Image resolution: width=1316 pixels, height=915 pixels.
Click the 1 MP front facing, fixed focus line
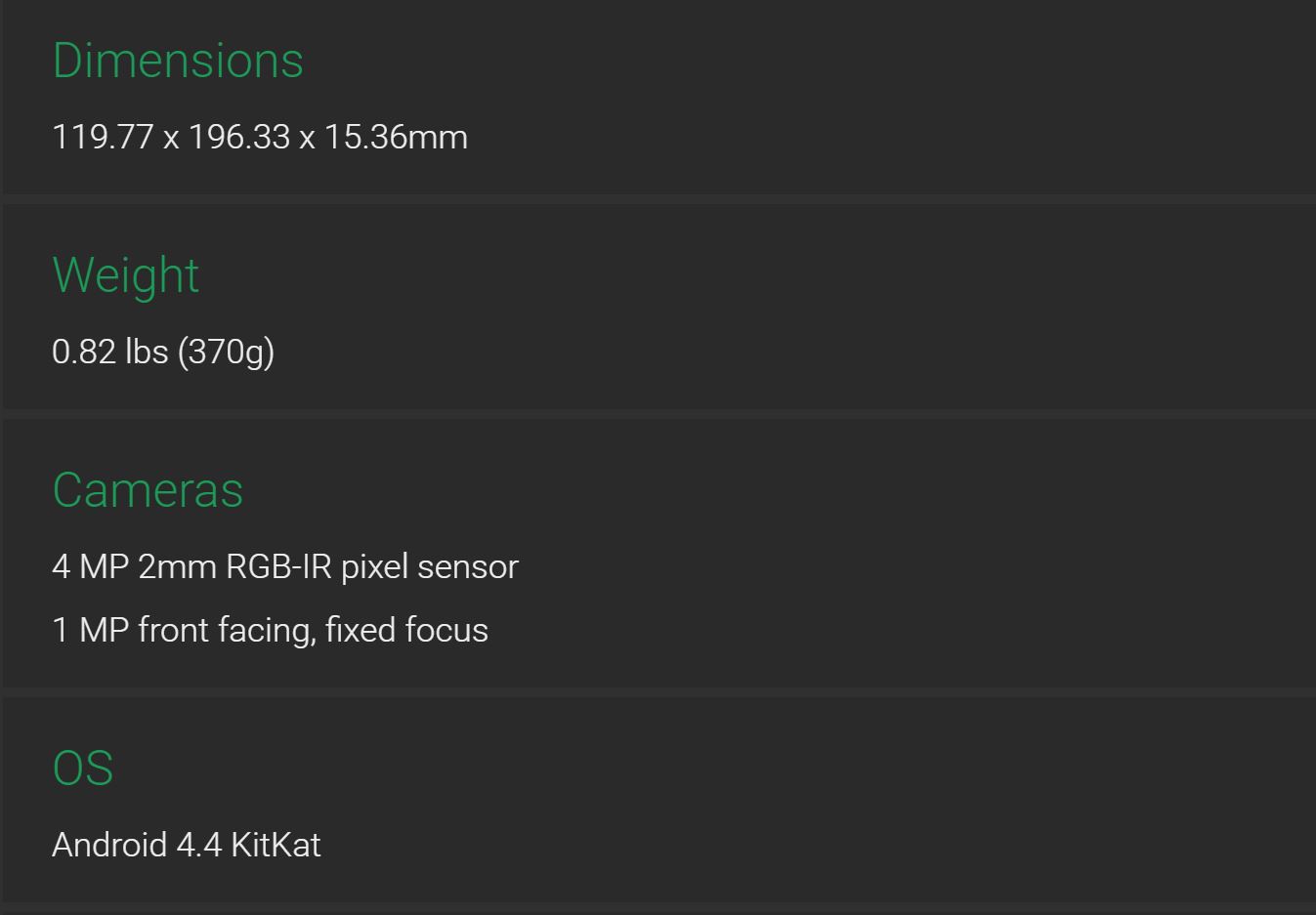[x=271, y=630]
